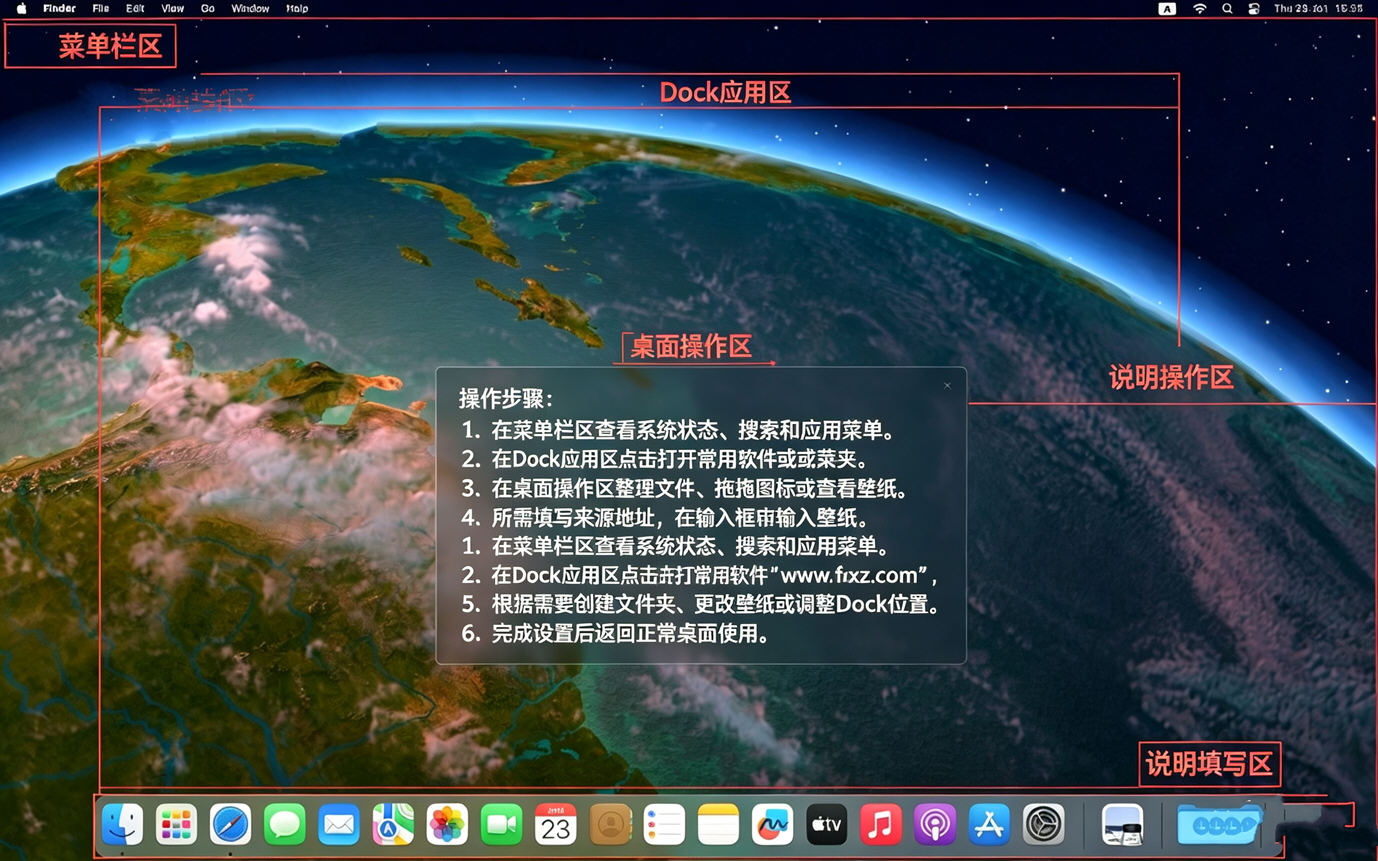Open Launchpad from the Dock
Screen dimensions: 1378x861
pos(176,825)
